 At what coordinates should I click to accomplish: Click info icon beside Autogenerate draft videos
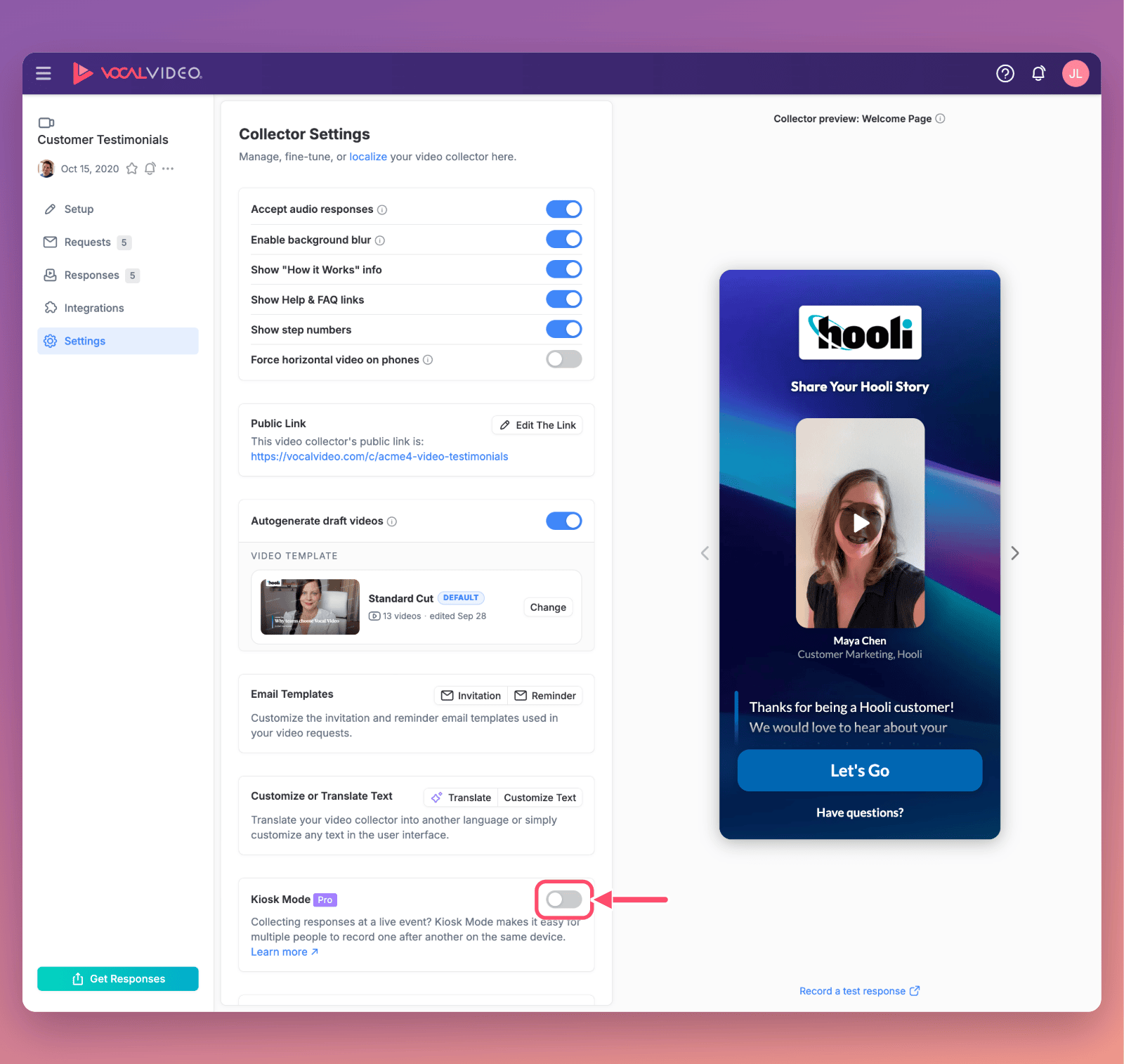392,521
